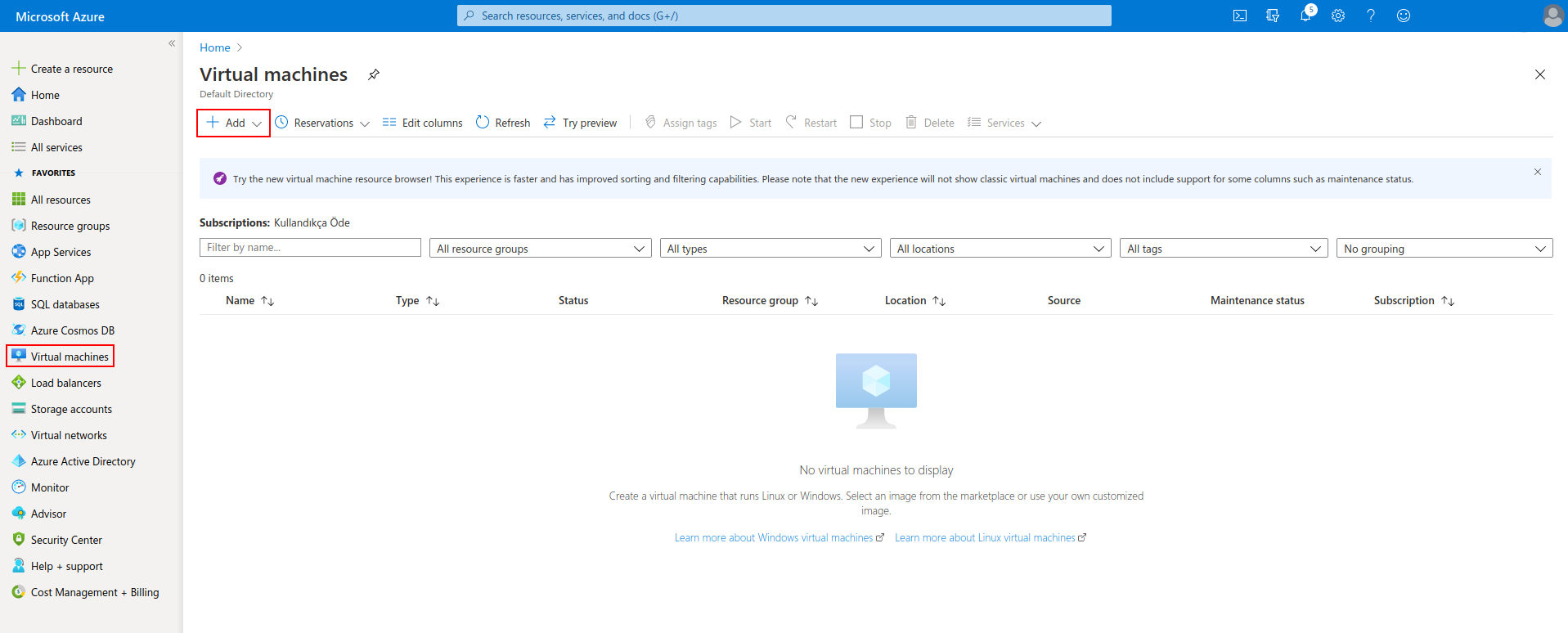Click the Filter by name field

[x=310, y=248]
